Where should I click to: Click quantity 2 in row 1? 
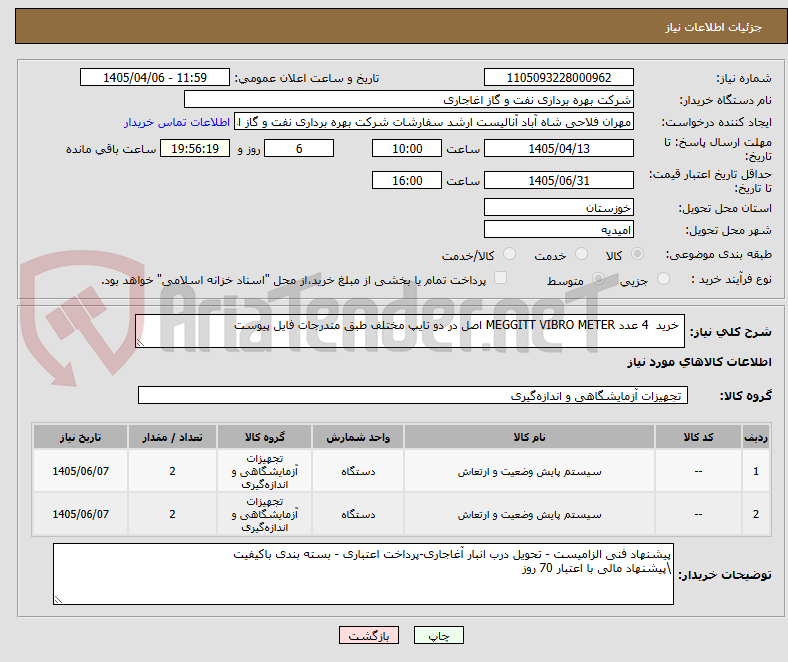pyautogui.click(x=172, y=471)
